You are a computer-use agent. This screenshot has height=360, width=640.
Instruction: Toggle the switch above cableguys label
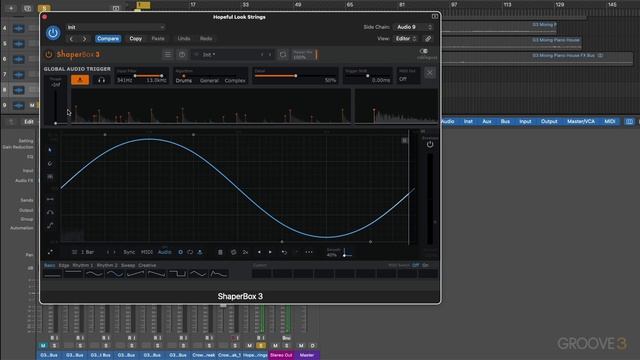coord(424,51)
